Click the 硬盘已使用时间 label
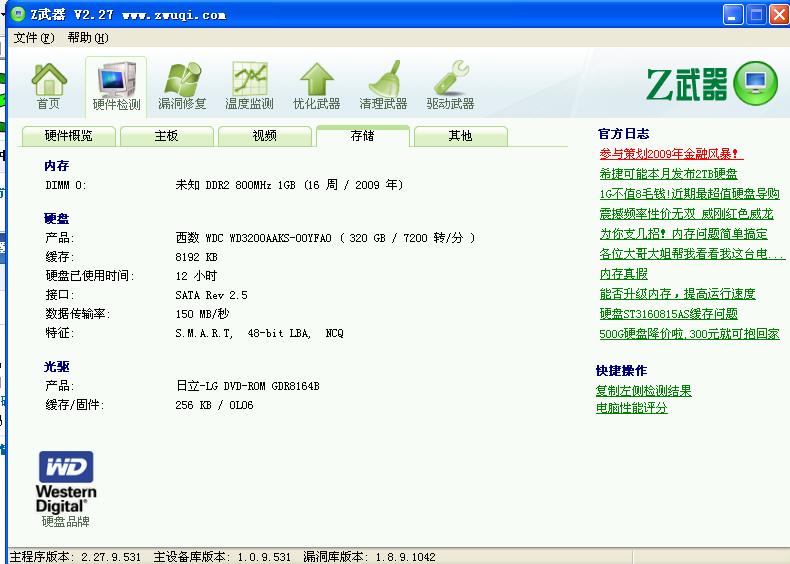Screen dimensions: 790x564 pos(90,276)
